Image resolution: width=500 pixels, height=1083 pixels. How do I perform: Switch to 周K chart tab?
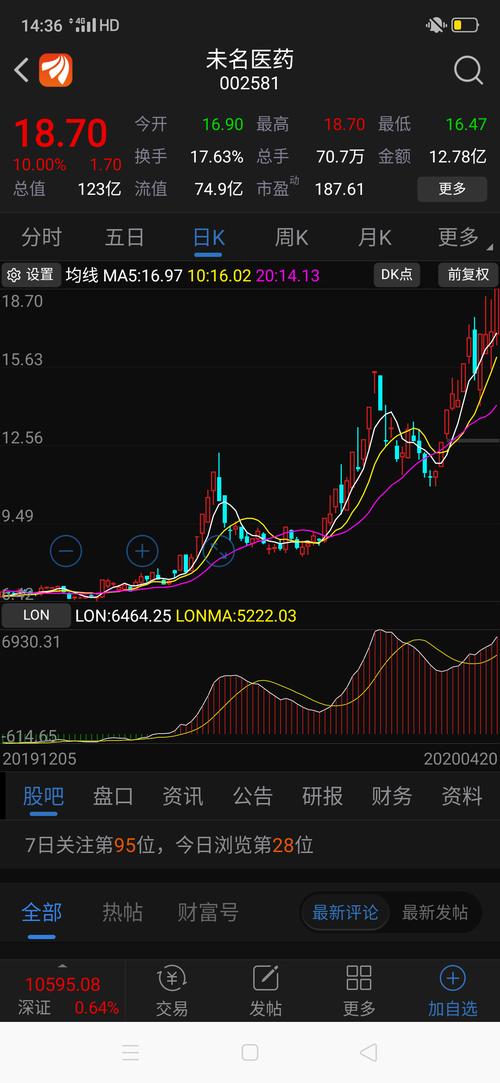click(291, 238)
